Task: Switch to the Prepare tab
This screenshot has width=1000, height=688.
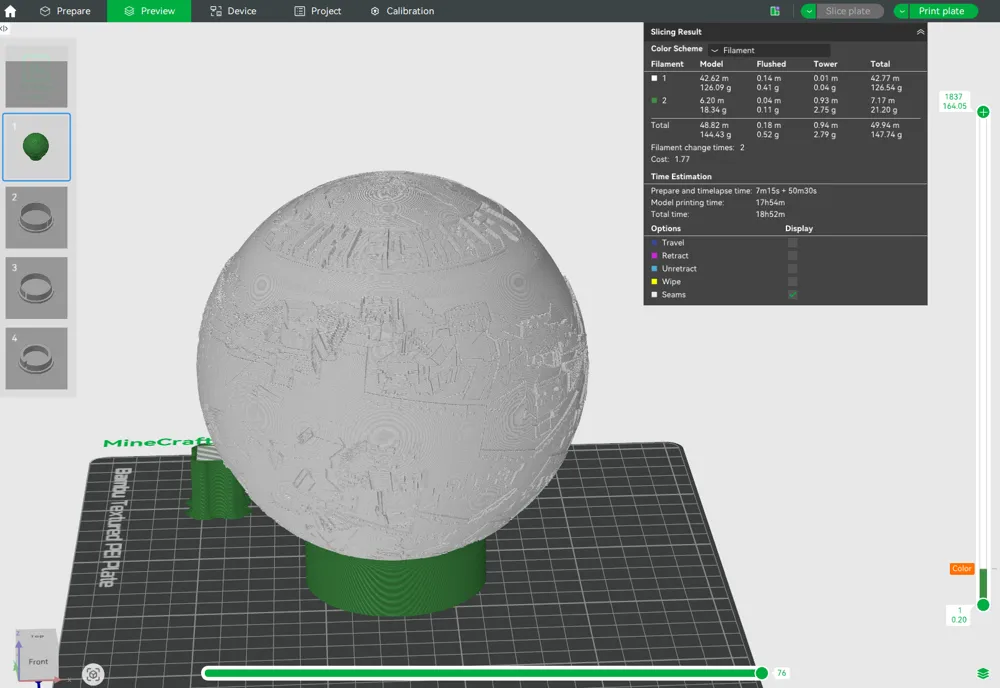Action: 65,11
